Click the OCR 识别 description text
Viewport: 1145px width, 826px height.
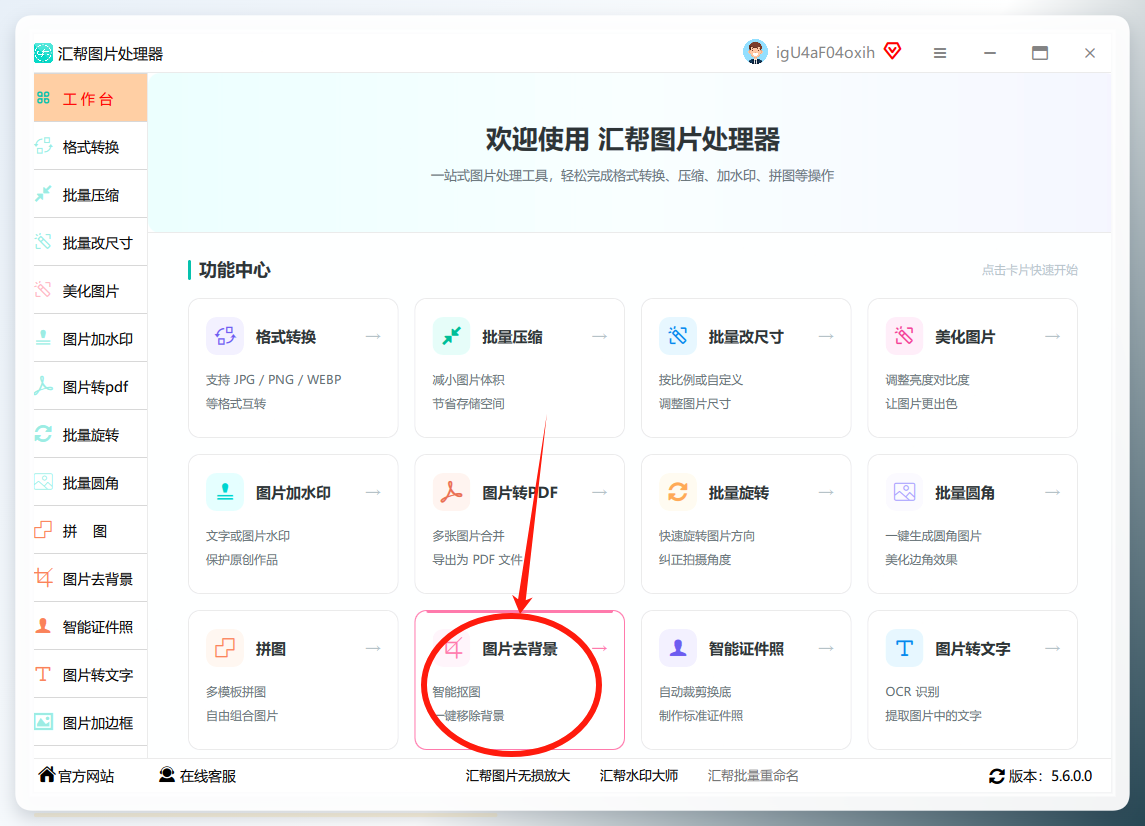coord(912,692)
